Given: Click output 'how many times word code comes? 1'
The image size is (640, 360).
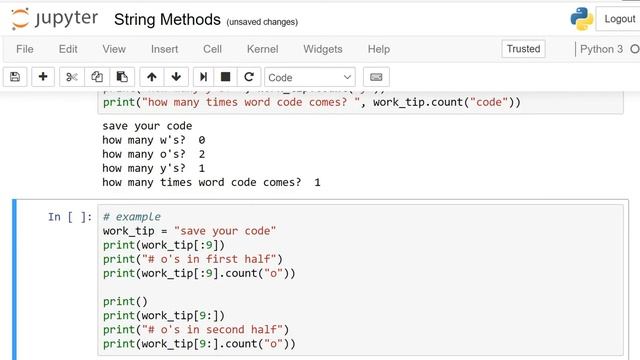Looking at the screenshot, I should (211, 182).
